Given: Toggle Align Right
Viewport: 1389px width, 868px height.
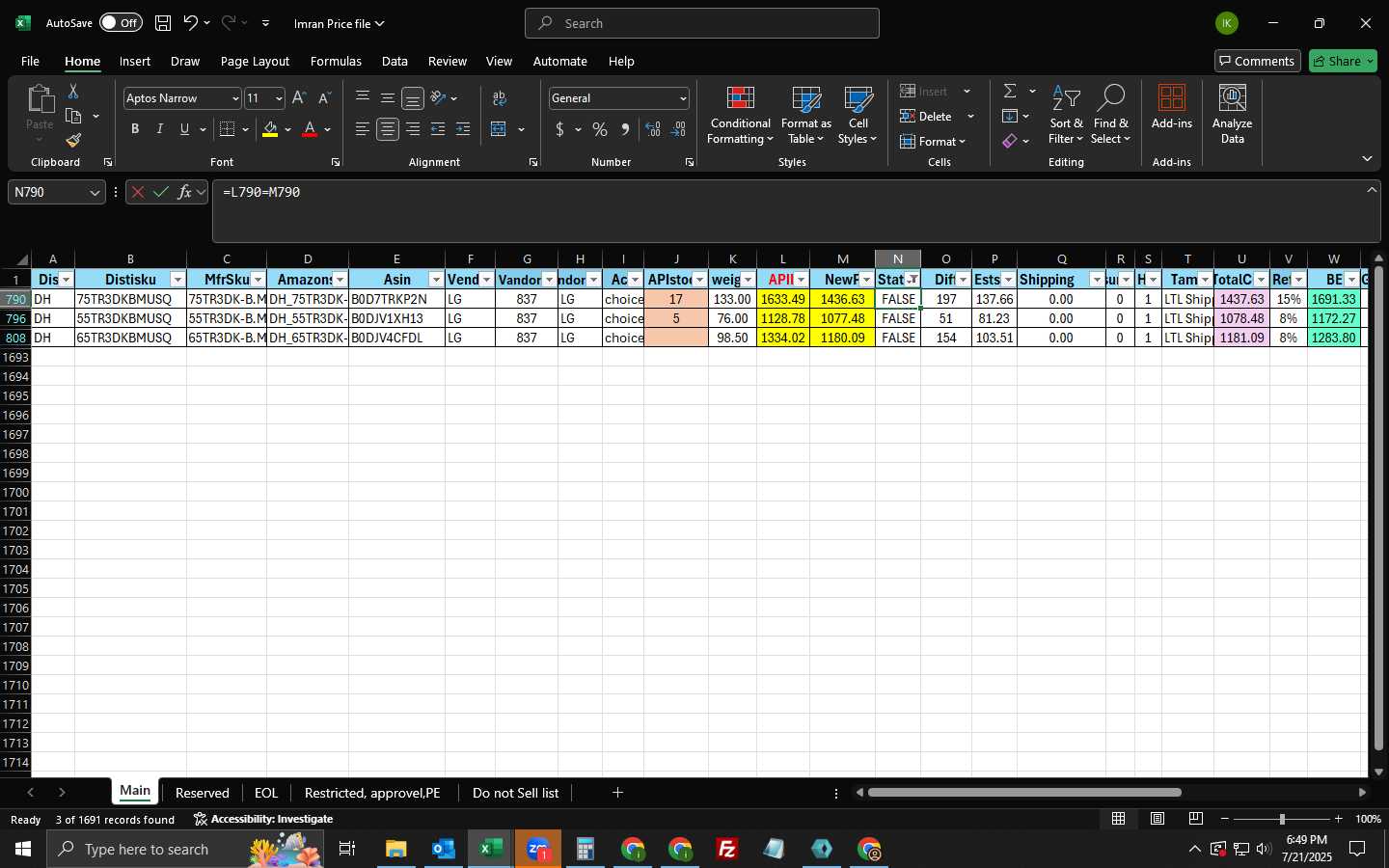Looking at the screenshot, I should pyautogui.click(x=413, y=129).
